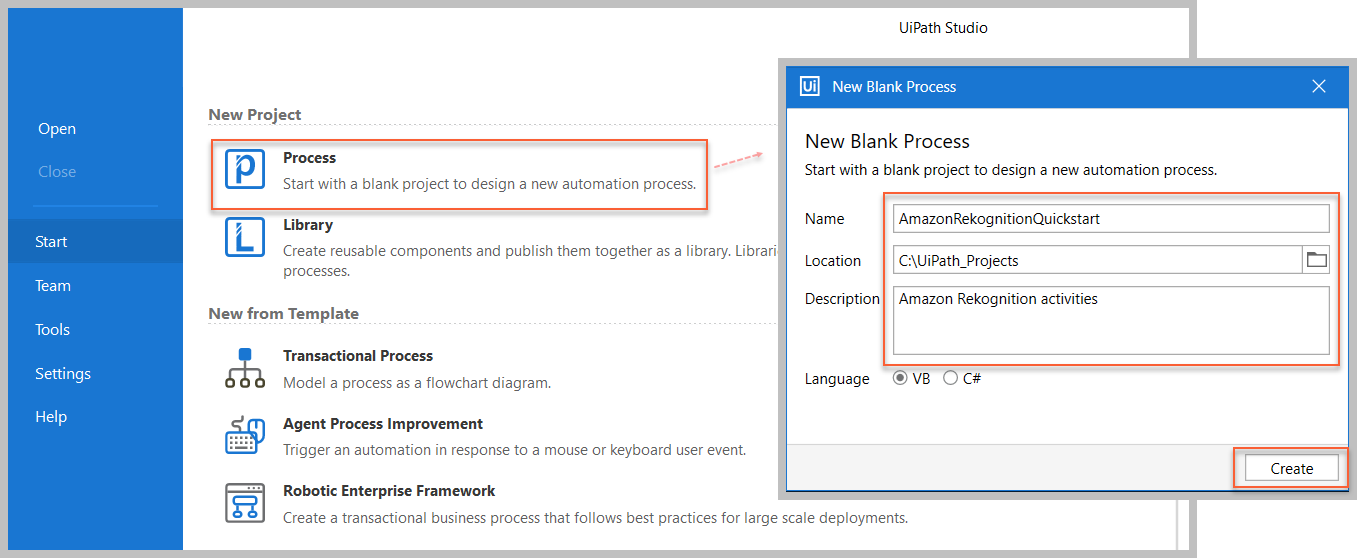The height and width of the screenshot is (558, 1357).
Task: Click the Library project icon
Action: (245, 238)
